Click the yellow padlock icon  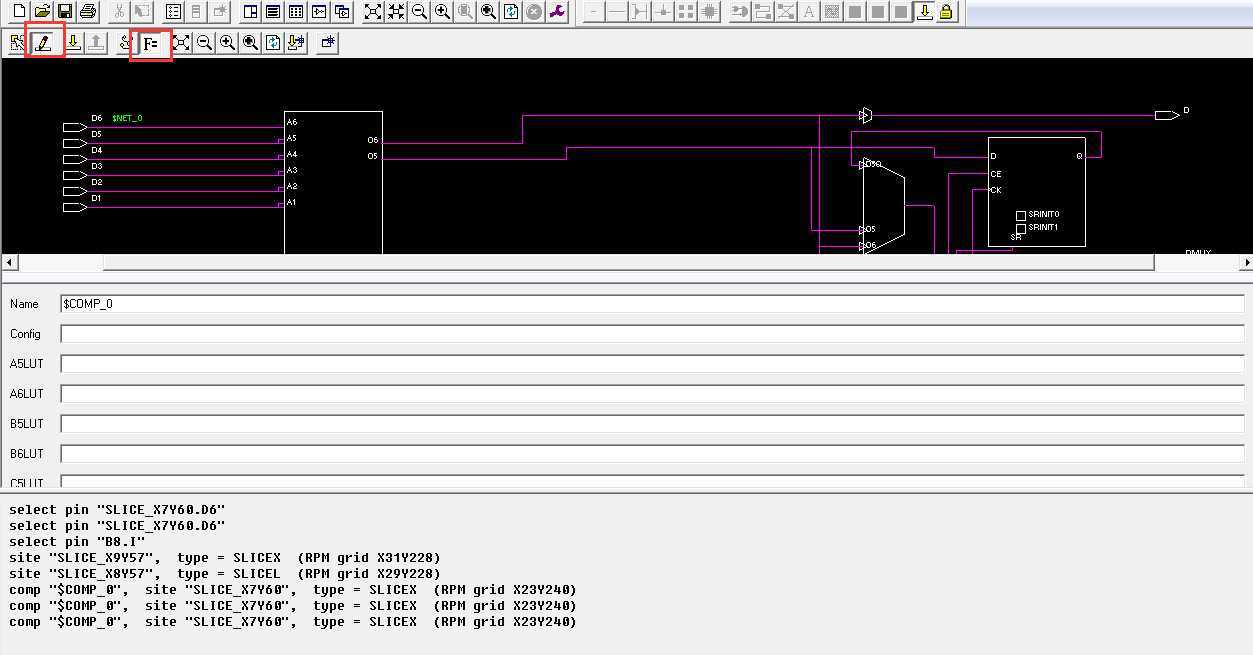[x=946, y=12]
